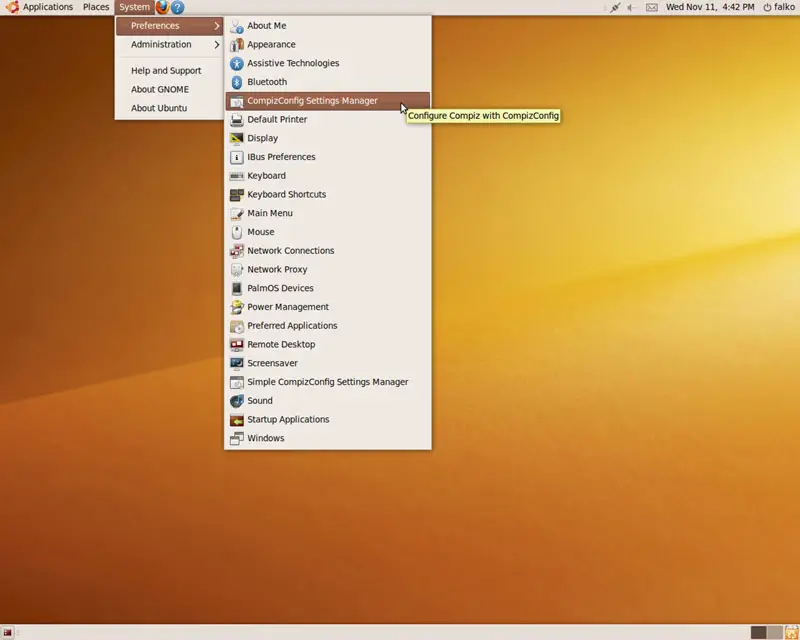Image resolution: width=800 pixels, height=640 pixels.
Task: Select the 'Network Proxy' label
Action: pos(277,269)
